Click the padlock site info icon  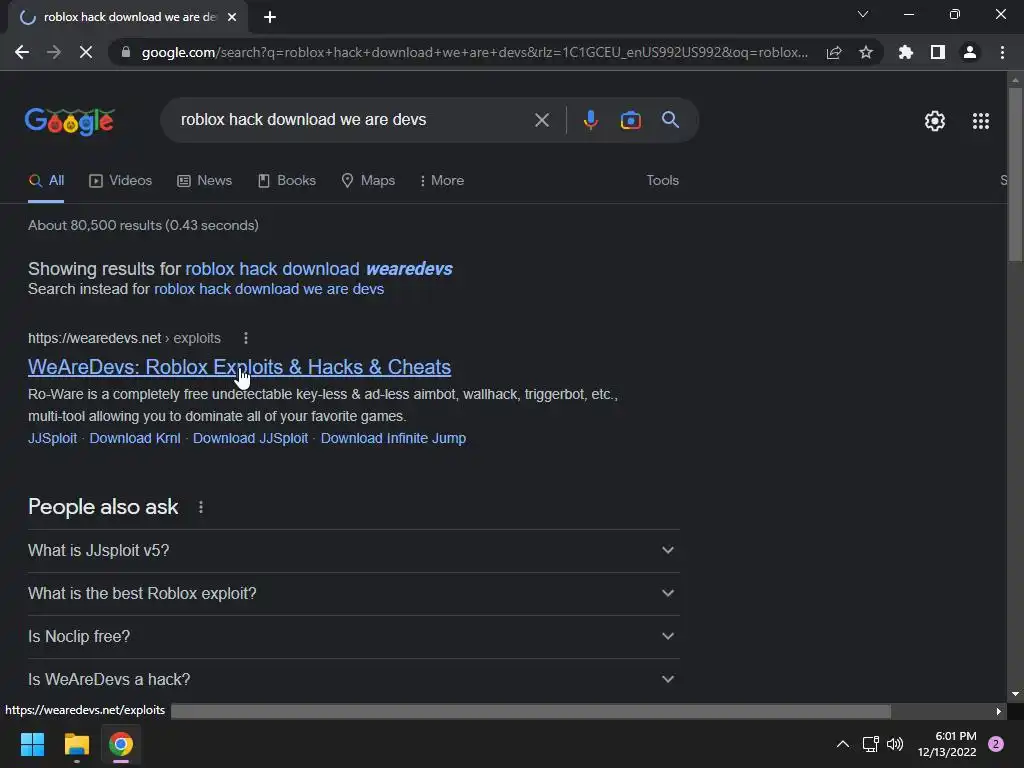coord(126,52)
